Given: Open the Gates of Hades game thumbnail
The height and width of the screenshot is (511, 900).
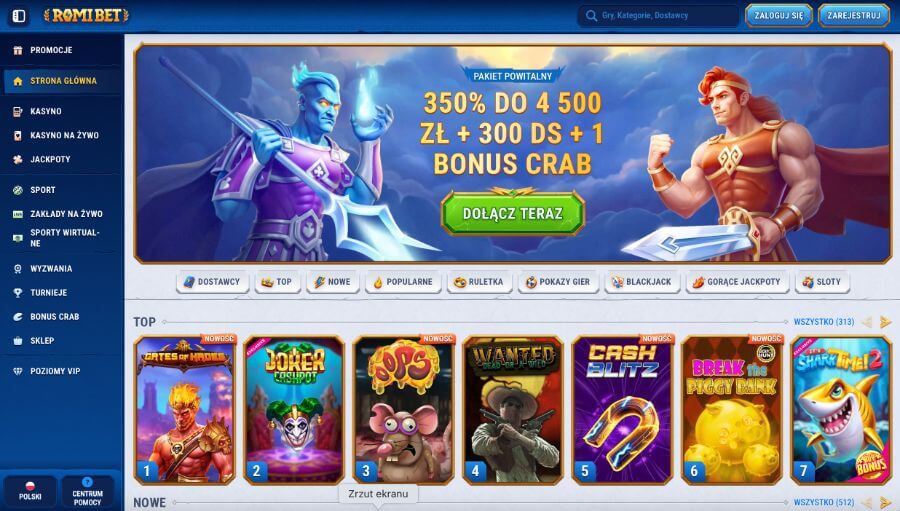Looking at the screenshot, I should click(185, 410).
